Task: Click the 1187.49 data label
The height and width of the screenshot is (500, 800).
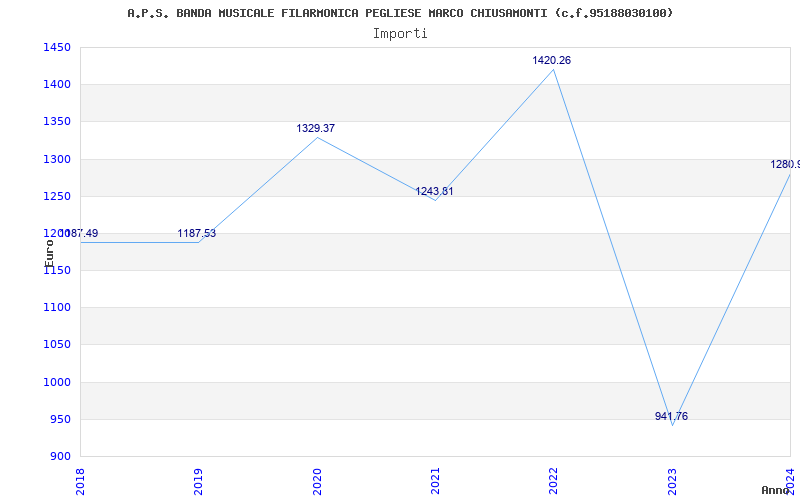Action: pyautogui.click(x=79, y=234)
